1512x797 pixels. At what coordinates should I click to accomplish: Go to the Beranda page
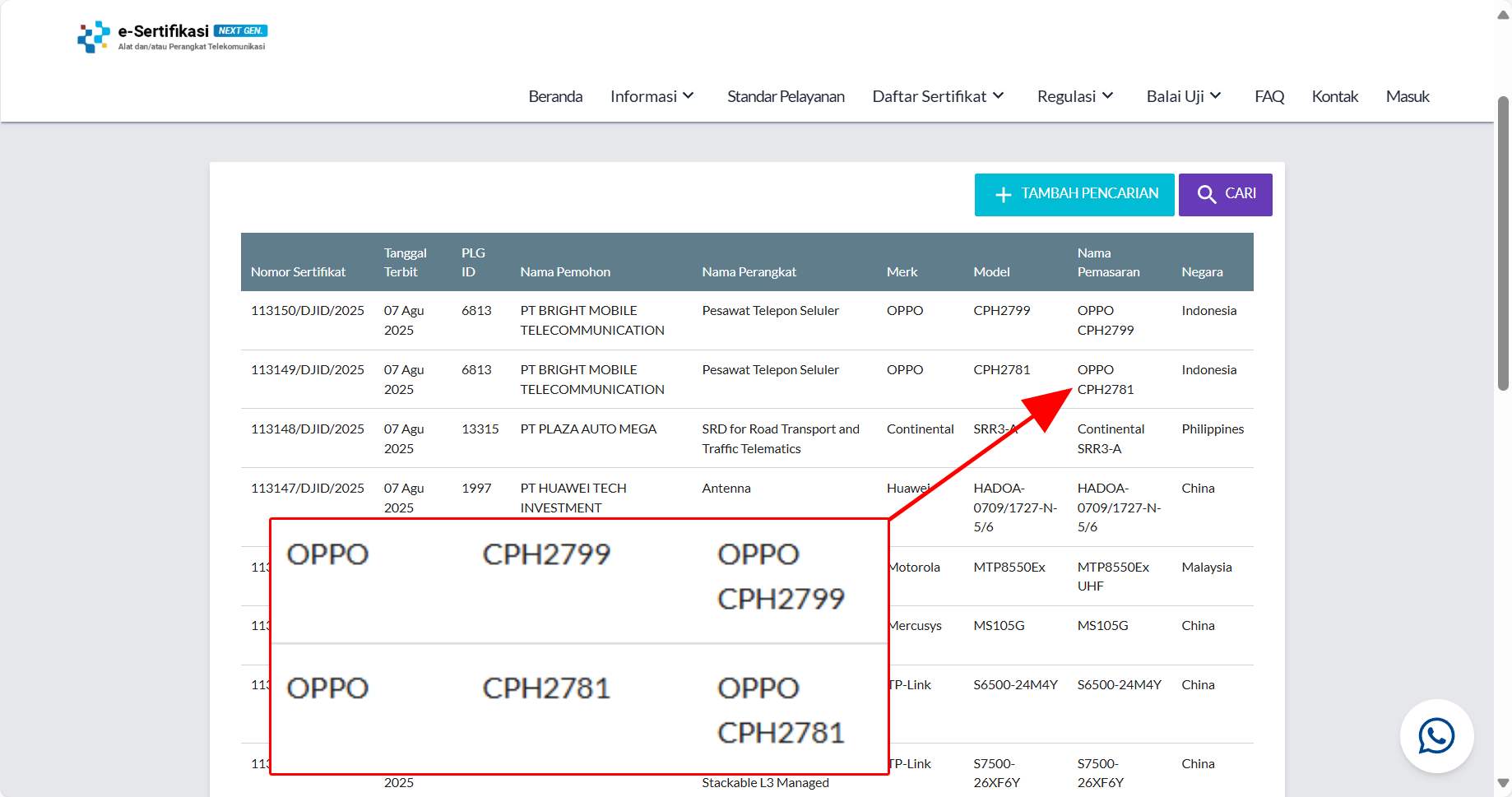coord(555,96)
